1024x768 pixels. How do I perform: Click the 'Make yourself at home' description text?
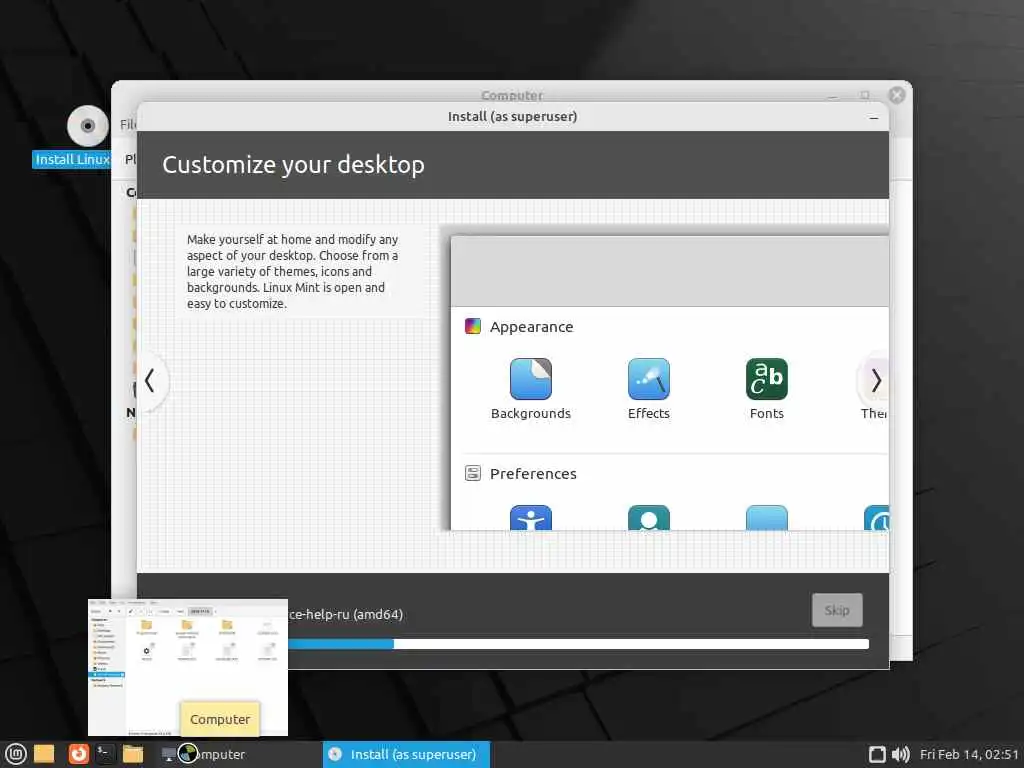(x=292, y=271)
